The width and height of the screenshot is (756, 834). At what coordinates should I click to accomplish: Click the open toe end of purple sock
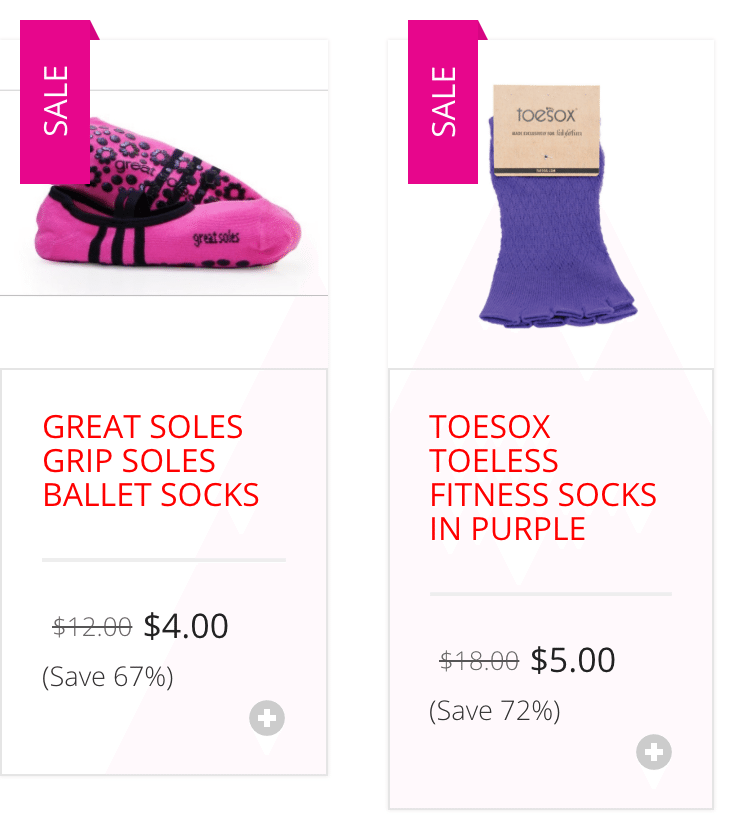click(x=559, y=314)
